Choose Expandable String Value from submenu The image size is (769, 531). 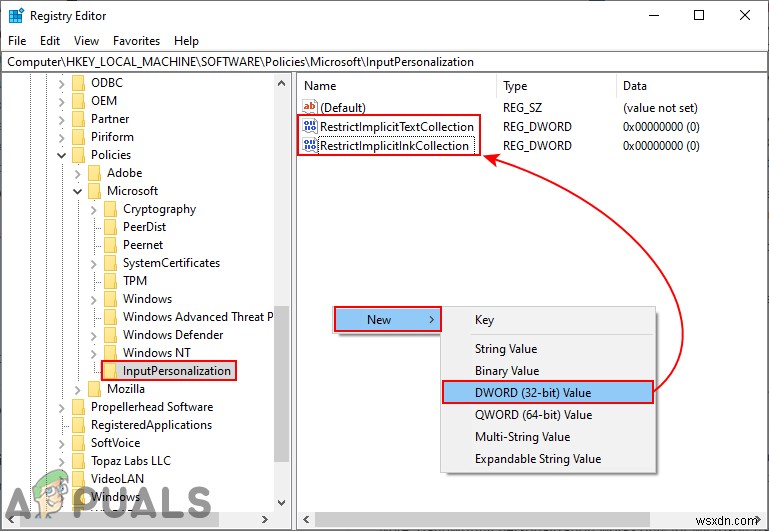(548, 459)
